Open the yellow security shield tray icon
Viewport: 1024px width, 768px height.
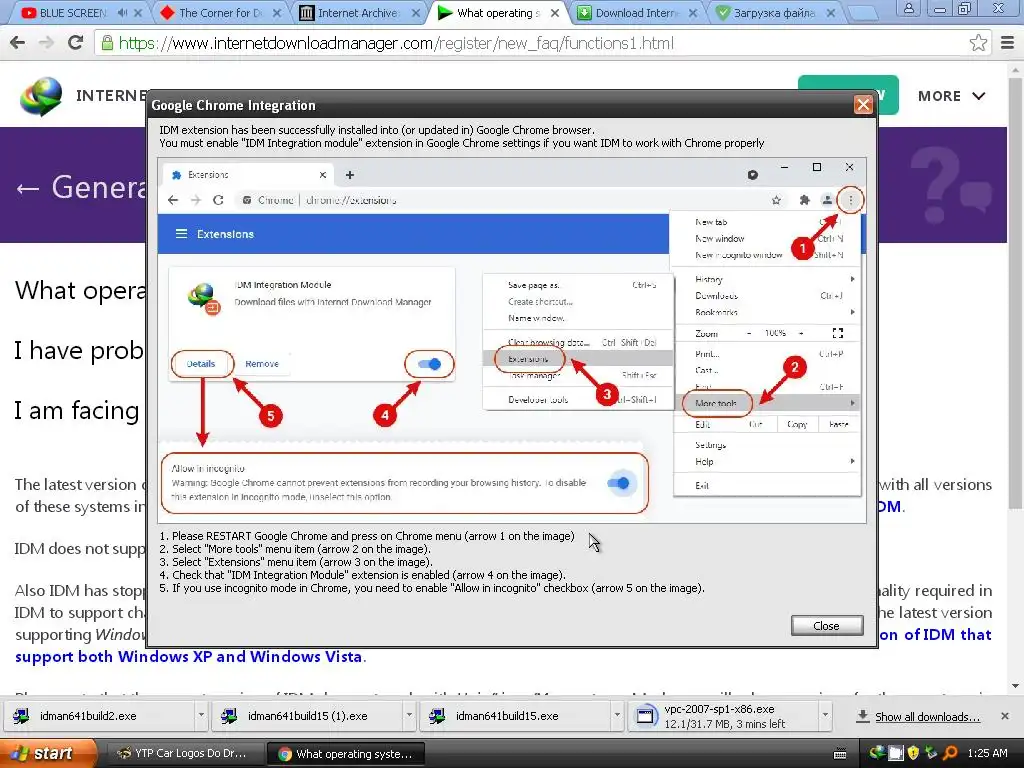[914, 753]
